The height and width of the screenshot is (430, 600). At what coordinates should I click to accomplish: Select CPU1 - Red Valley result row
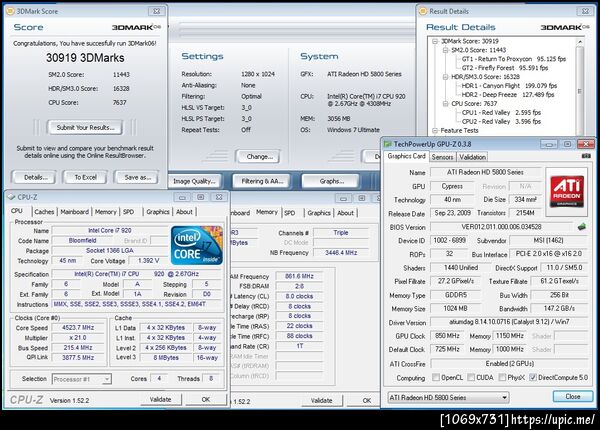tap(501, 112)
